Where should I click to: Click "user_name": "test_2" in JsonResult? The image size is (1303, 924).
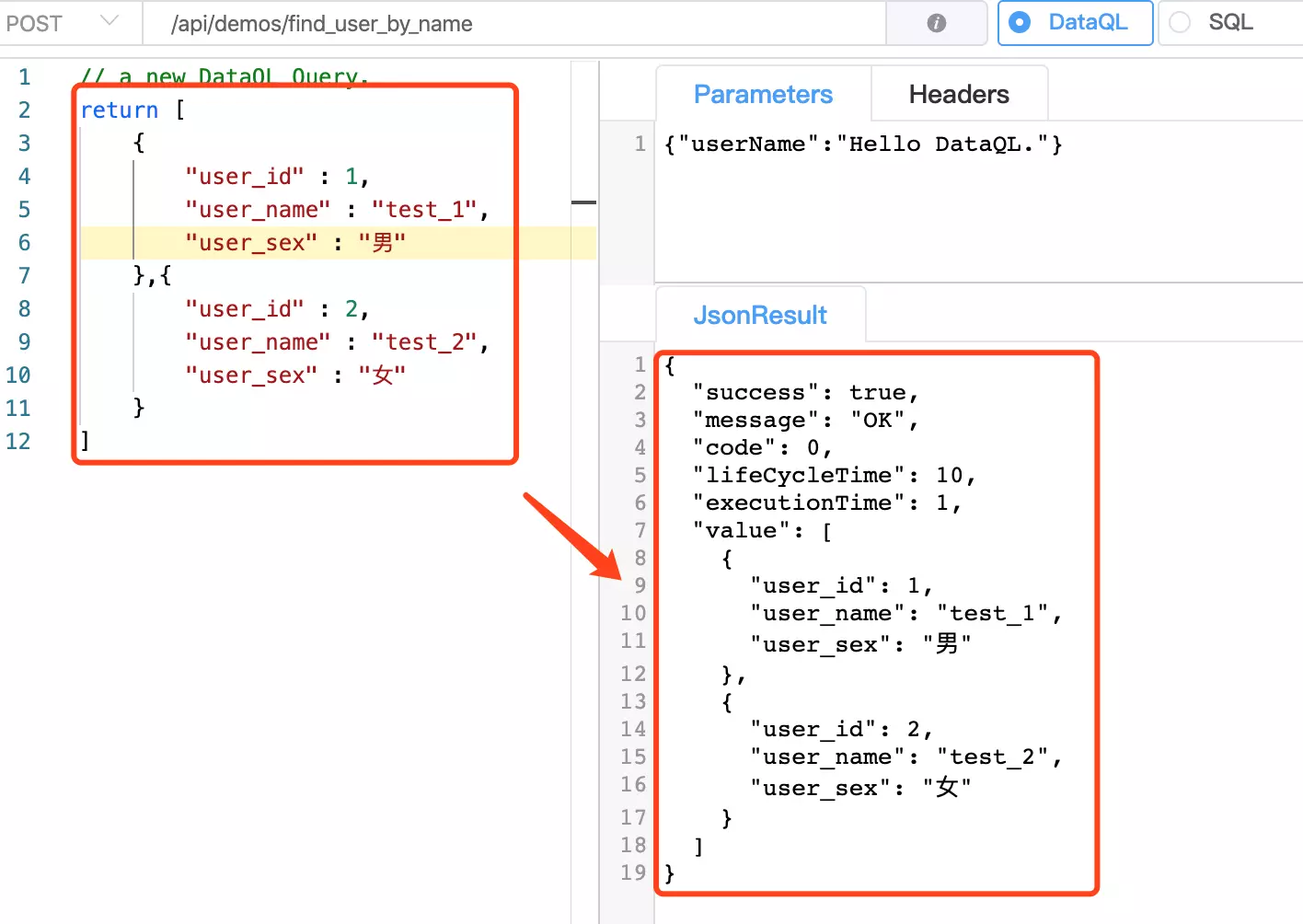tap(905, 757)
